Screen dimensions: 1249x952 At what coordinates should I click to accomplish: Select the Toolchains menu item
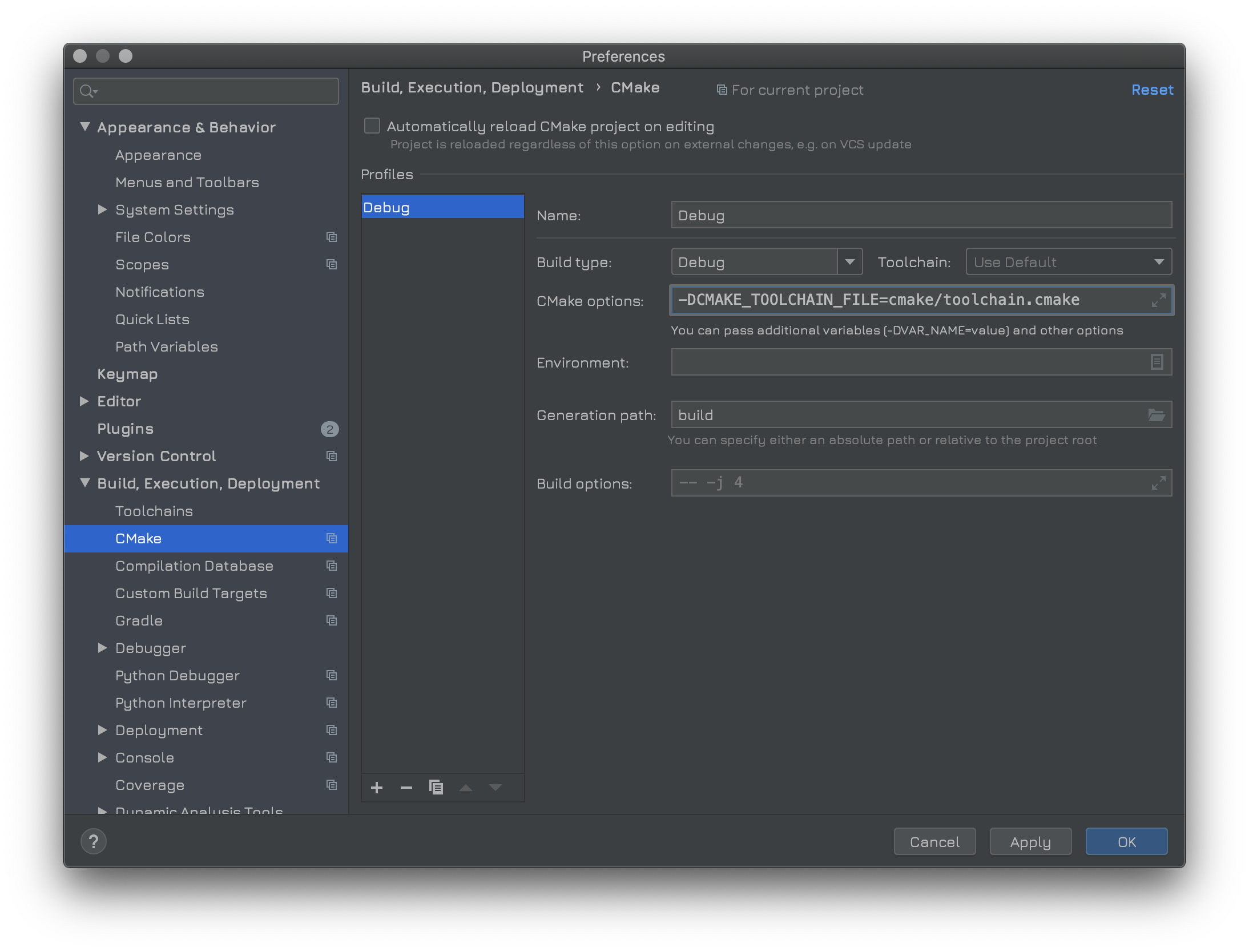point(154,510)
